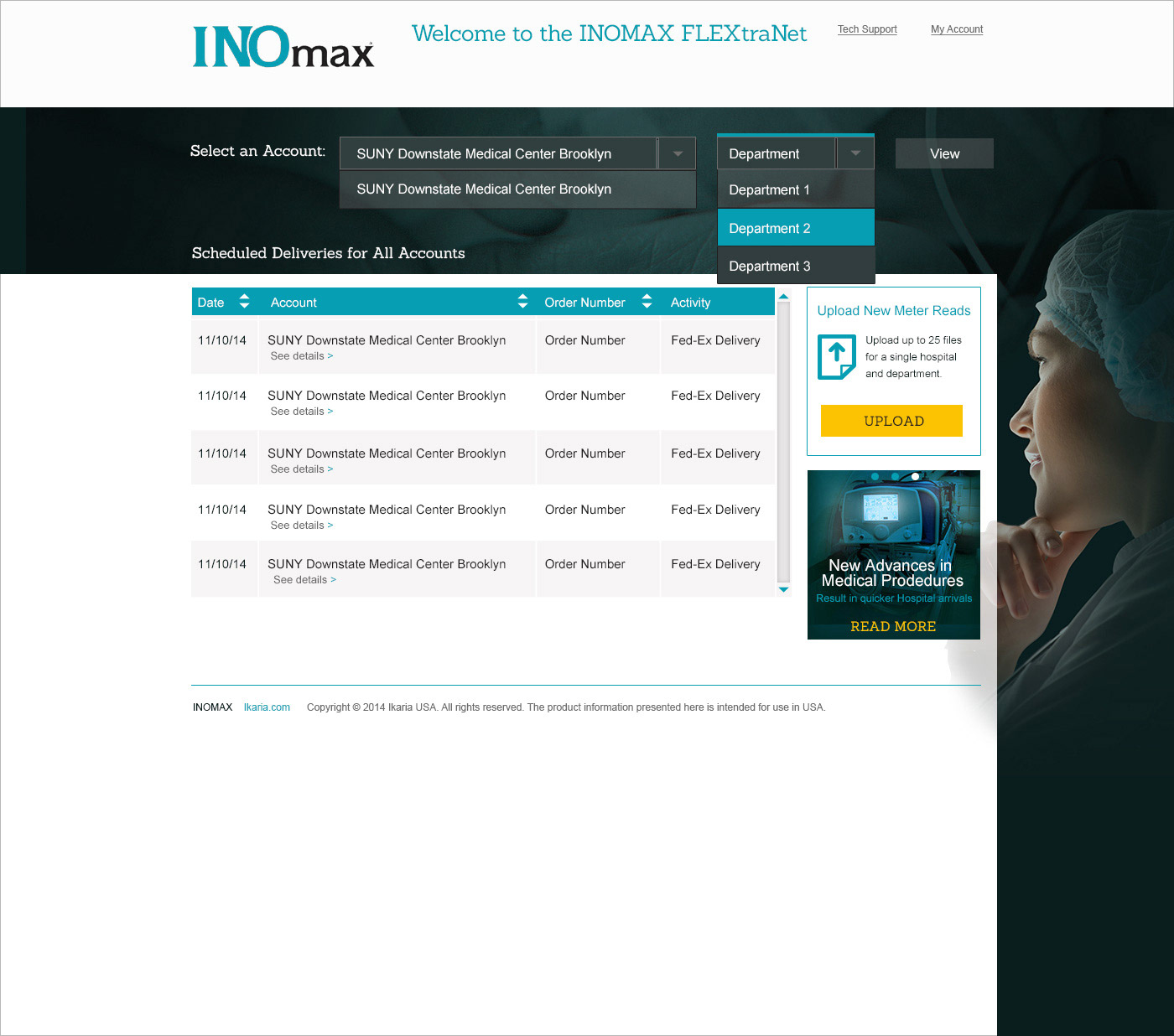Image resolution: width=1174 pixels, height=1036 pixels.
Task: Open Ikaria.com footer link
Action: [267, 707]
